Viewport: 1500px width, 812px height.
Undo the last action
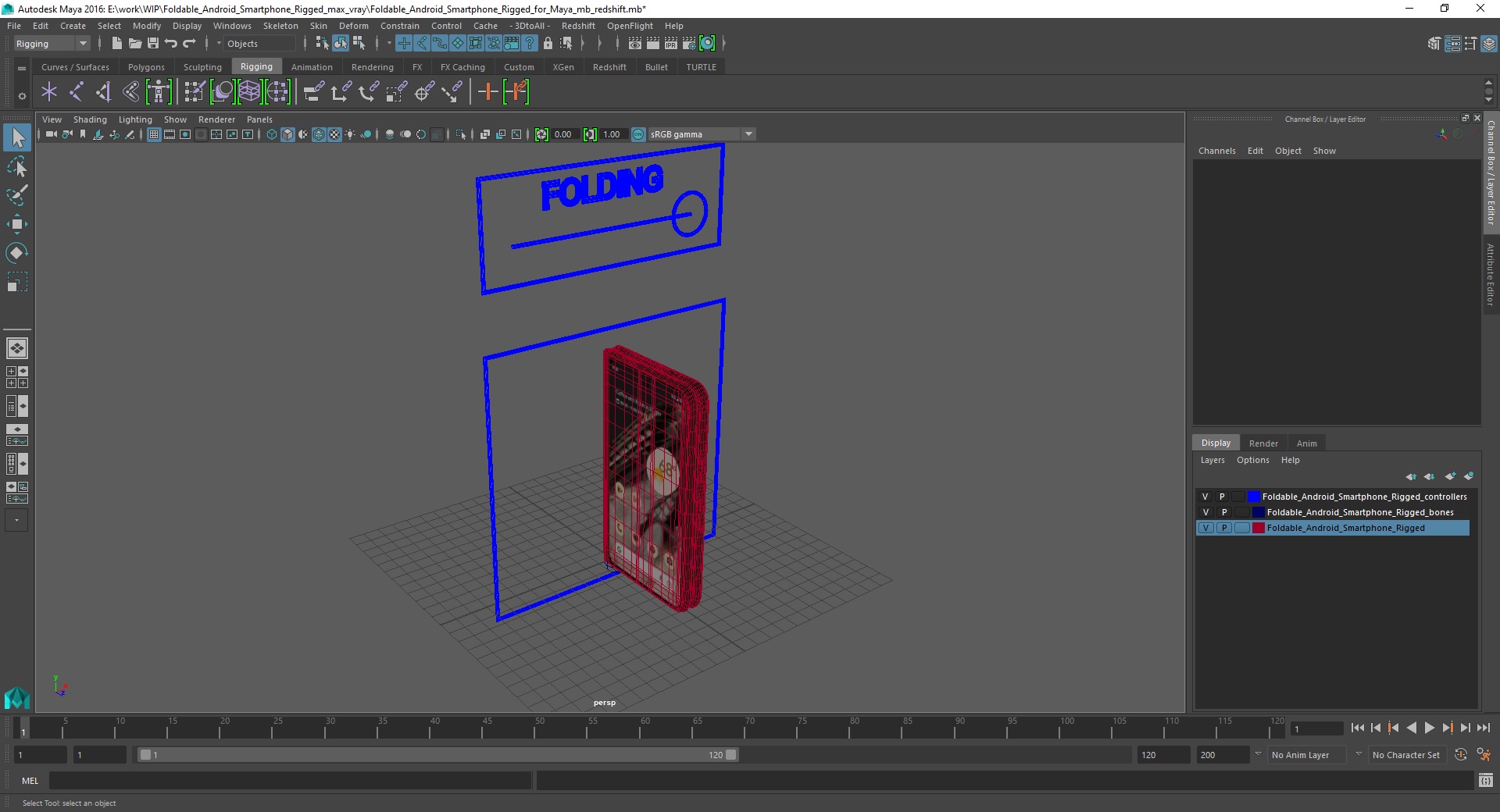(x=171, y=44)
